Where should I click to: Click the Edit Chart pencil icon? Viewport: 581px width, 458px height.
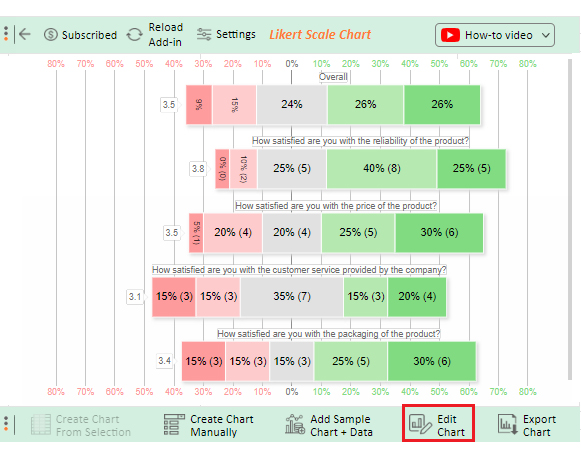pos(420,425)
